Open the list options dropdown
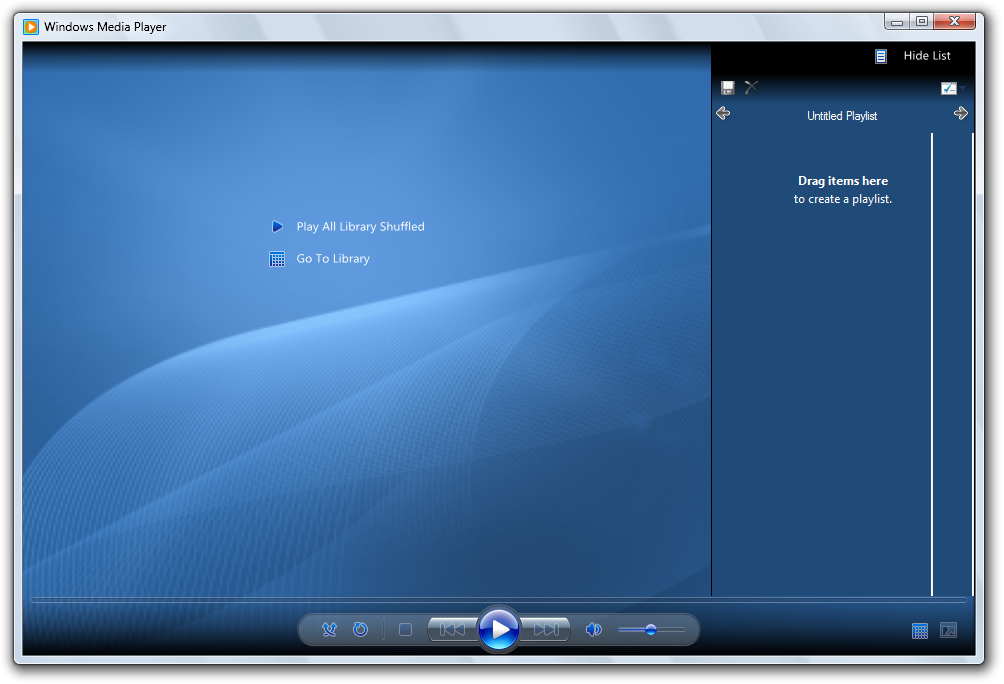1004x684 pixels. [950, 88]
